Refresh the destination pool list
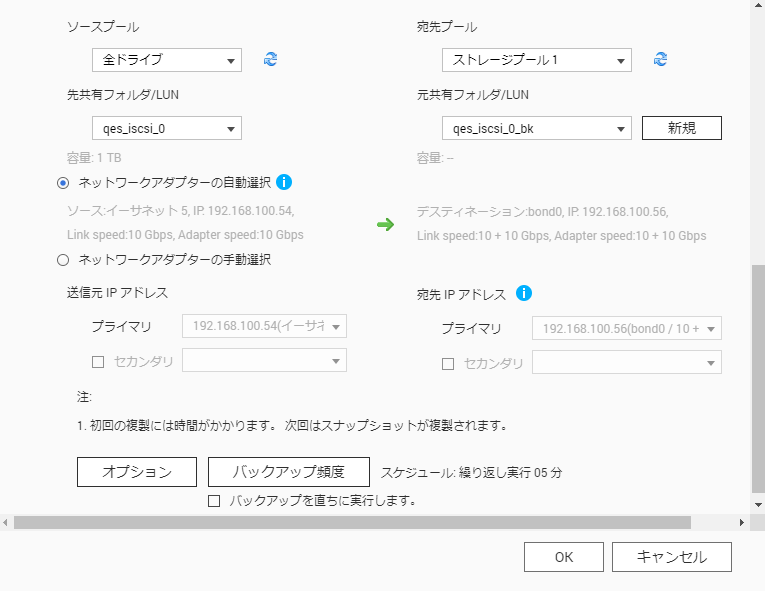Screen dimensions: 765x591 pos(660,60)
